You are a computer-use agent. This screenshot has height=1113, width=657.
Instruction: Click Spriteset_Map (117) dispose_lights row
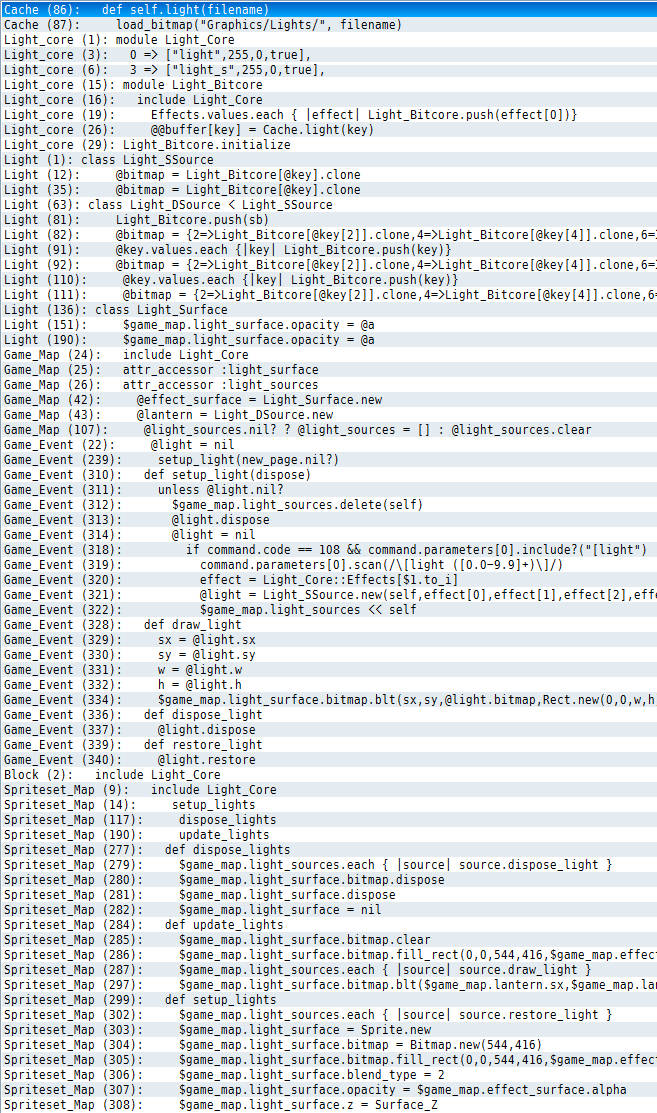pyautogui.click(x=328, y=820)
